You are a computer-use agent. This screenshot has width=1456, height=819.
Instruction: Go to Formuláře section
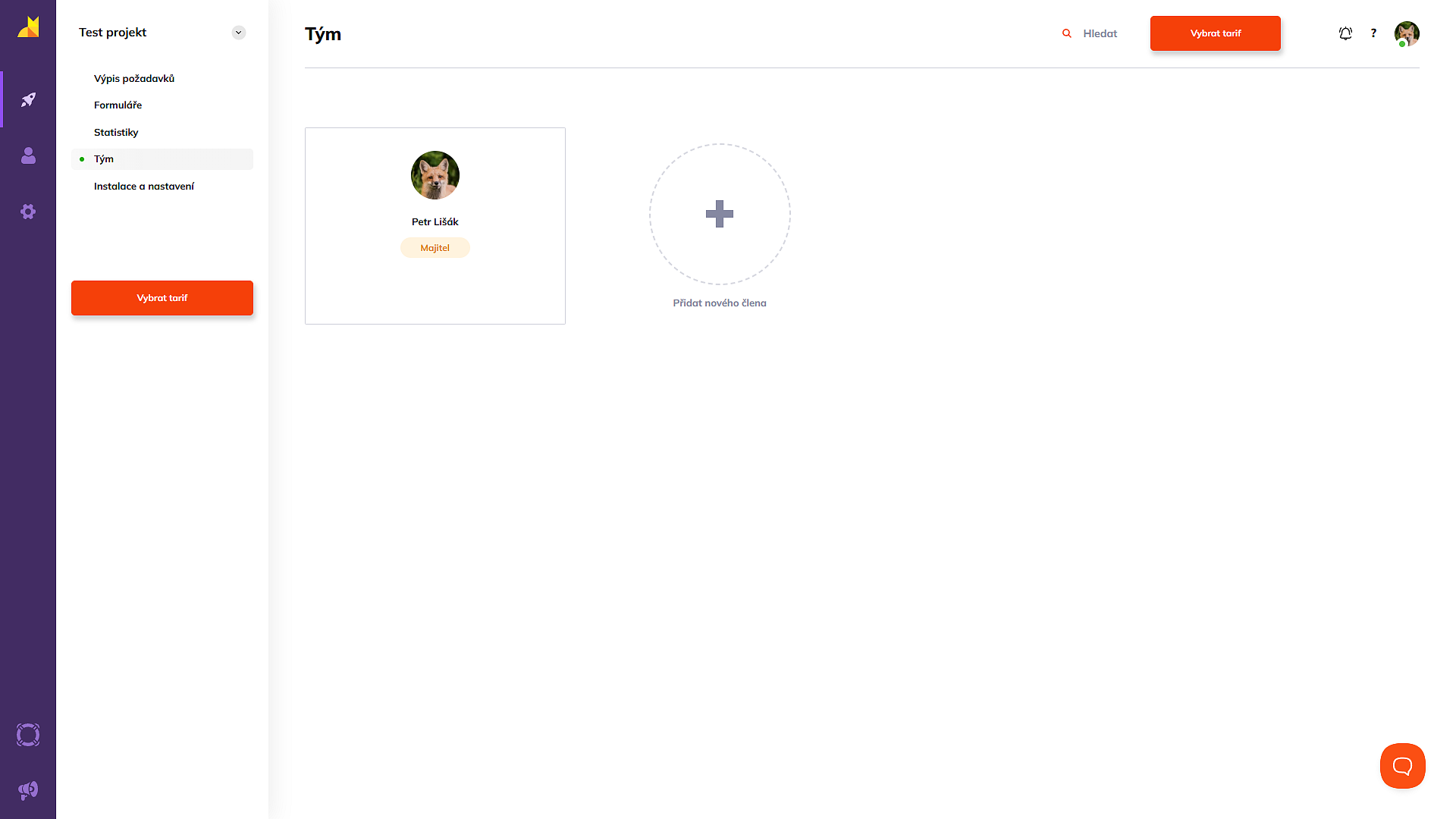tap(118, 105)
